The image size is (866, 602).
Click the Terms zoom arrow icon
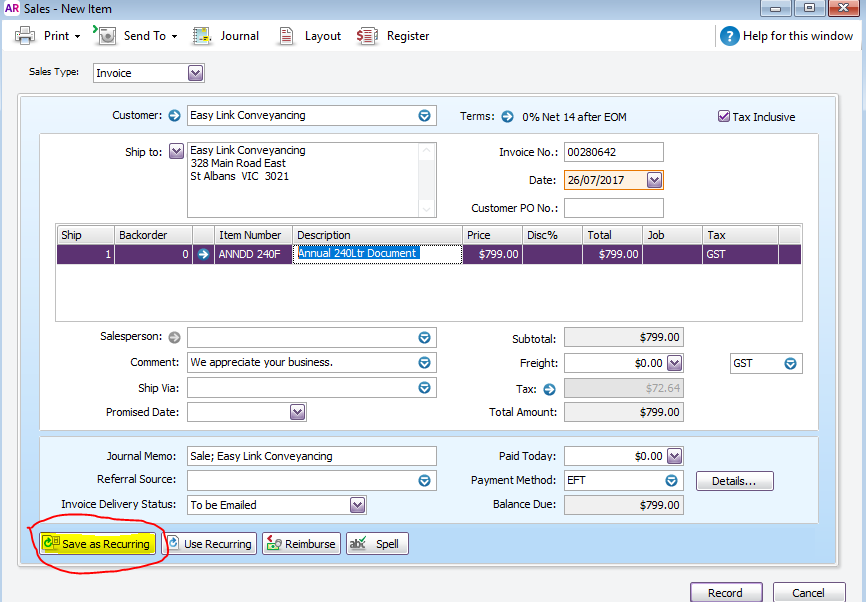(x=507, y=117)
